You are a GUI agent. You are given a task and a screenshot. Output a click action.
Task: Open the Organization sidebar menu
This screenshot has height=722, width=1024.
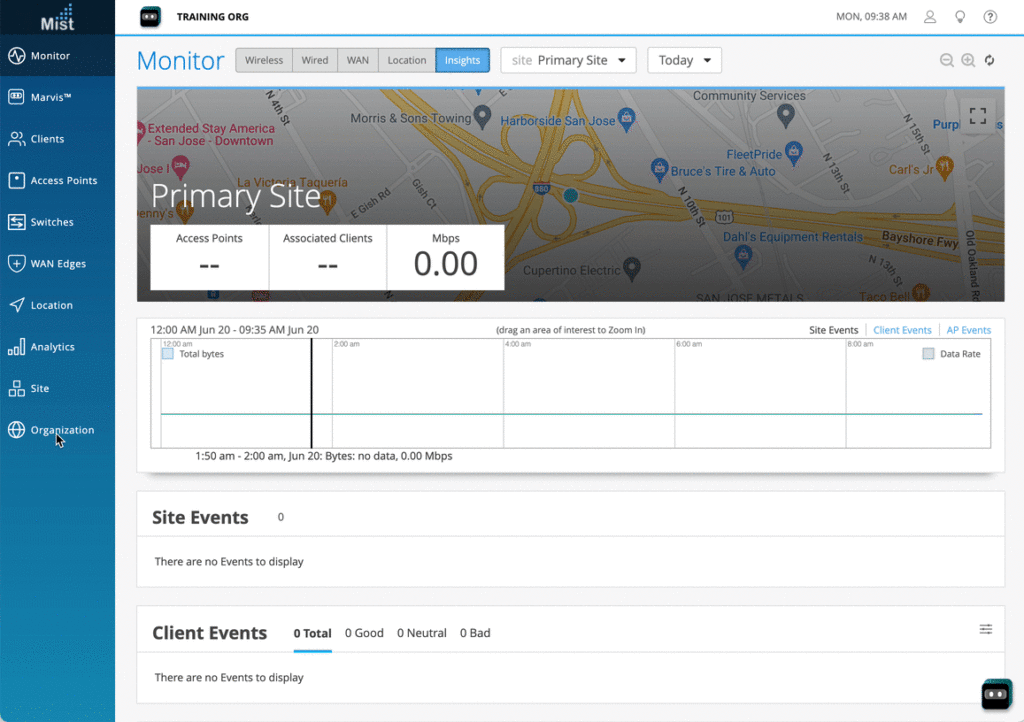point(62,430)
